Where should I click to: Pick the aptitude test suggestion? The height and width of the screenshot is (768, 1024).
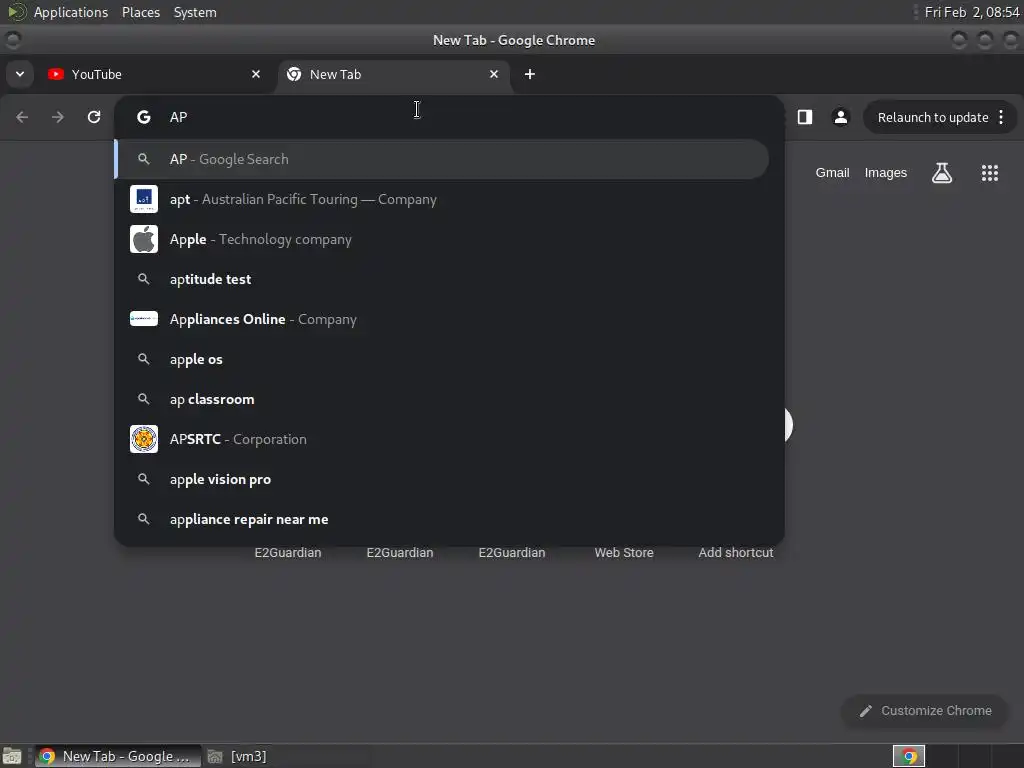coord(442,279)
